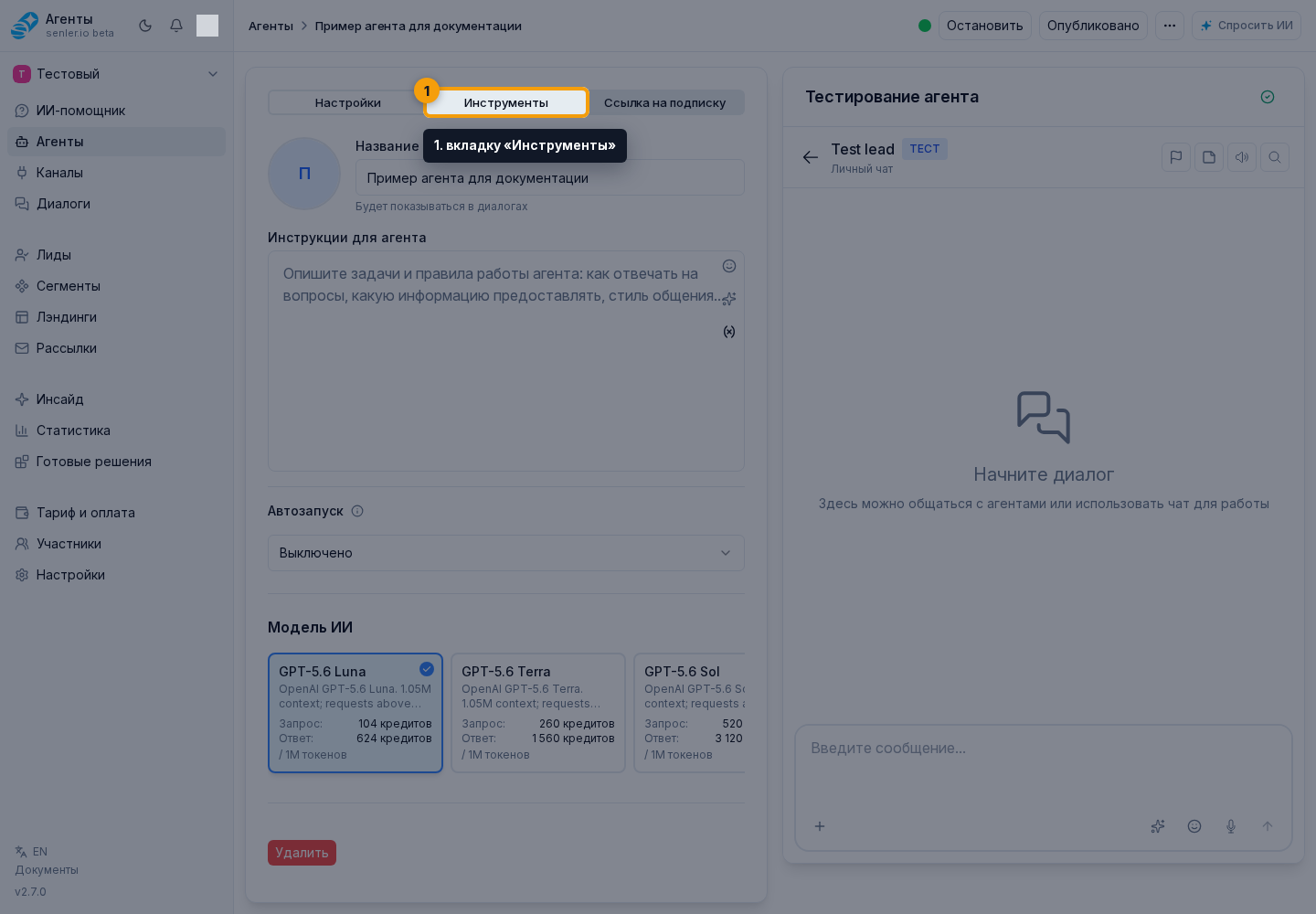Click the agent name input field

549,178
